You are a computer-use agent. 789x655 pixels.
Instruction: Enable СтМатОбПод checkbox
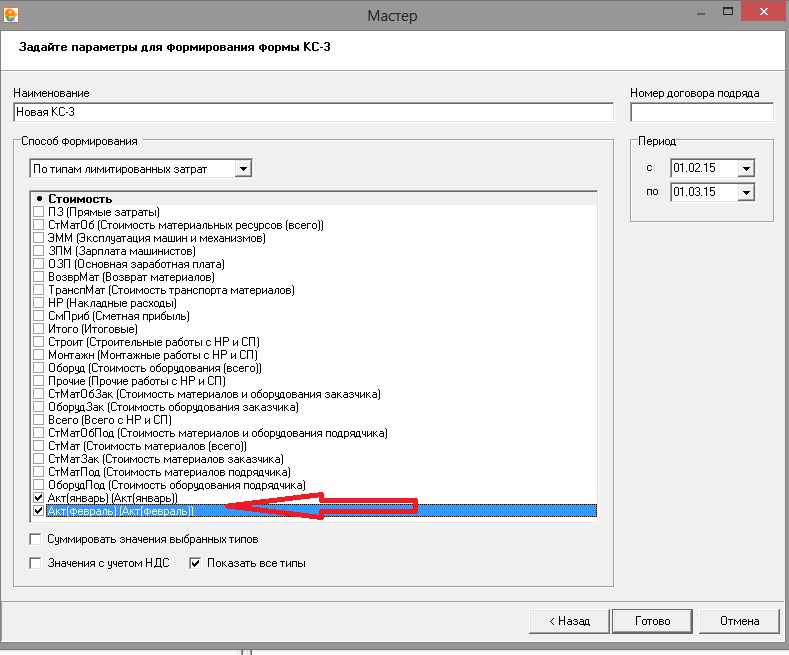(x=39, y=433)
